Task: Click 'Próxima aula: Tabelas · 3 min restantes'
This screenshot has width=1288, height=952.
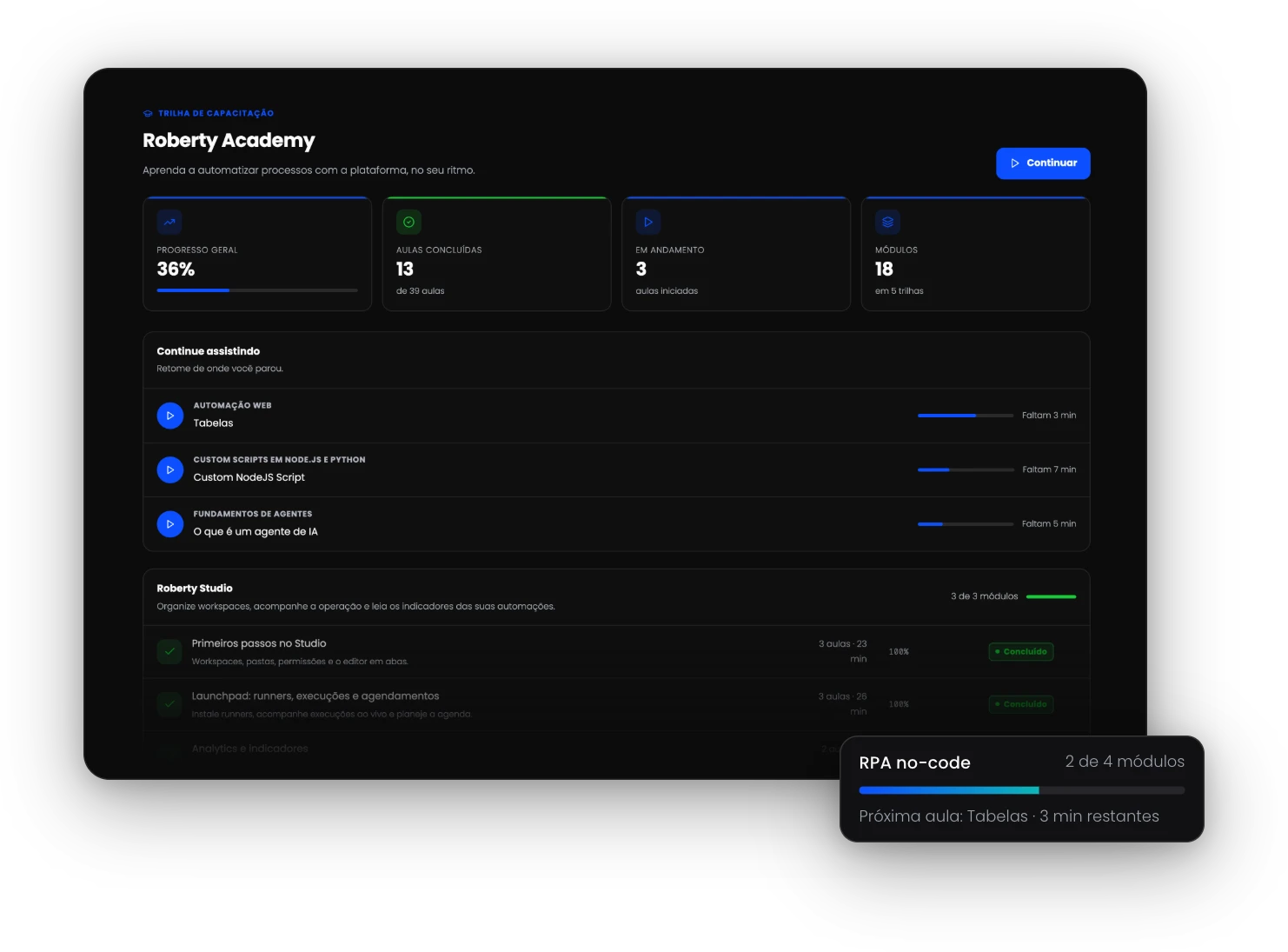Action: pos(1009,816)
